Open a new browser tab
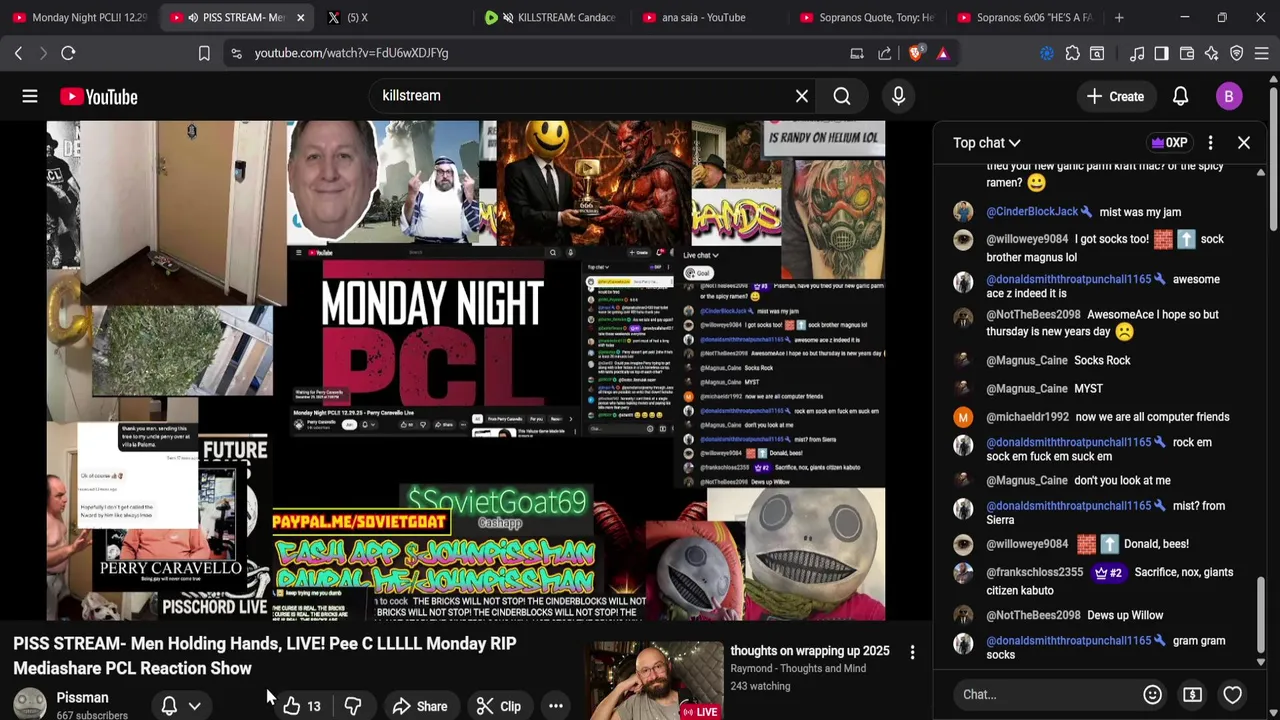Image resolution: width=1280 pixels, height=720 pixels. click(1119, 17)
